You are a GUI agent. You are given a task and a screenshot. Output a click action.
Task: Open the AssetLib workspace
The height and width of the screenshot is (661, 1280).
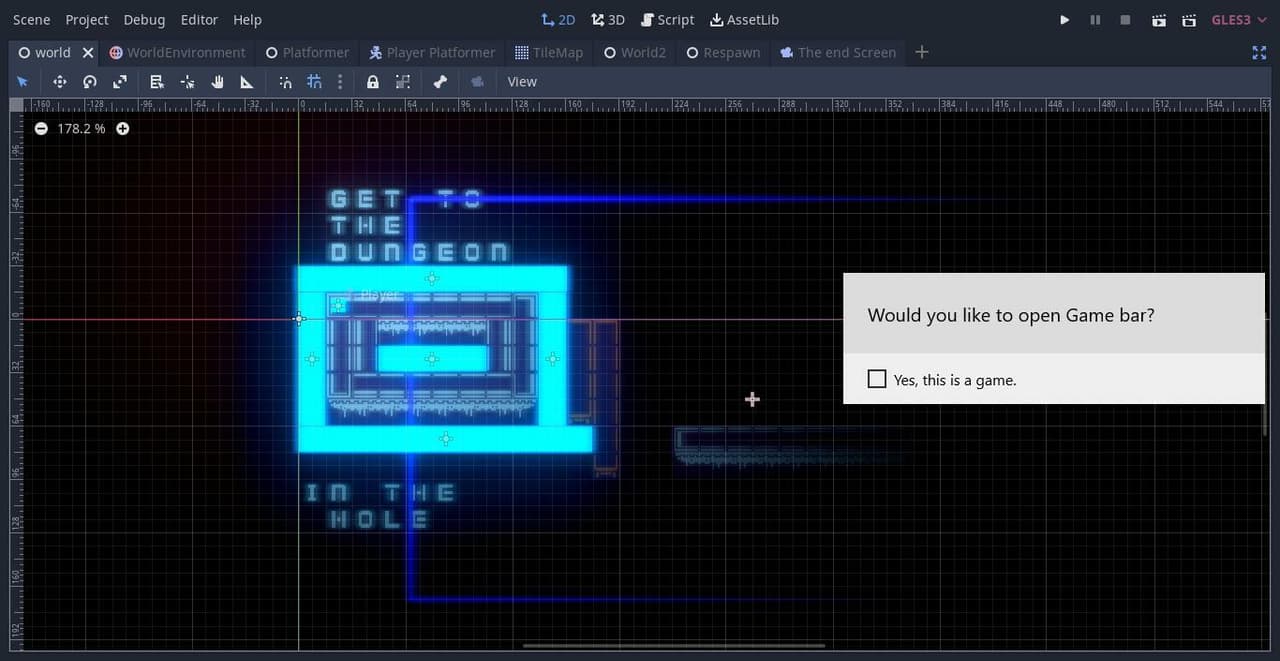click(x=744, y=20)
